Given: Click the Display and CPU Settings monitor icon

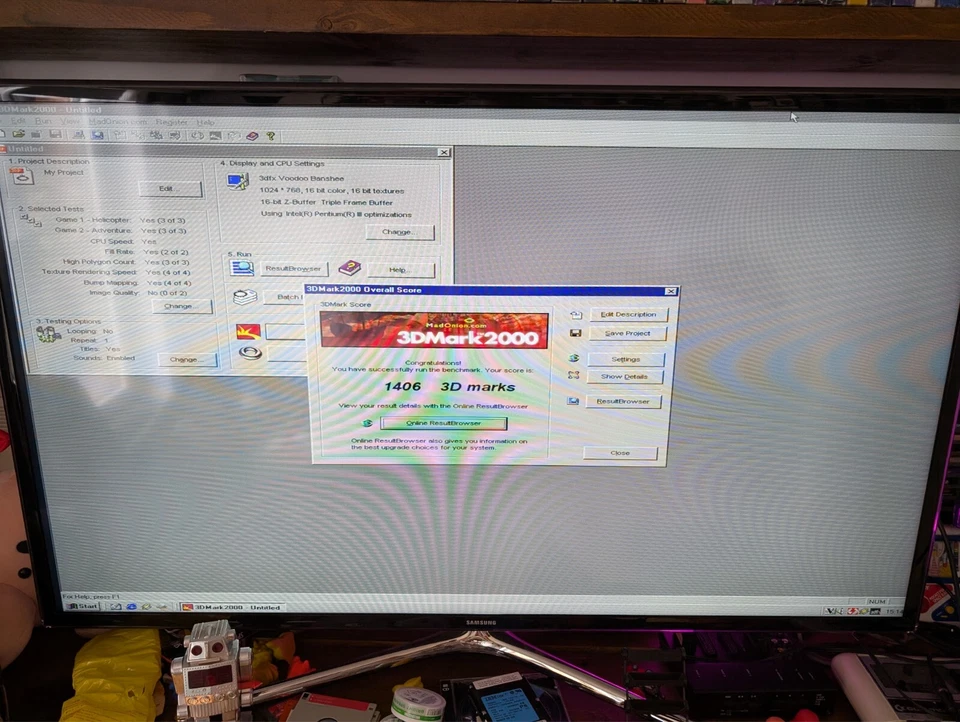Looking at the screenshot, I should pos(237,181).
